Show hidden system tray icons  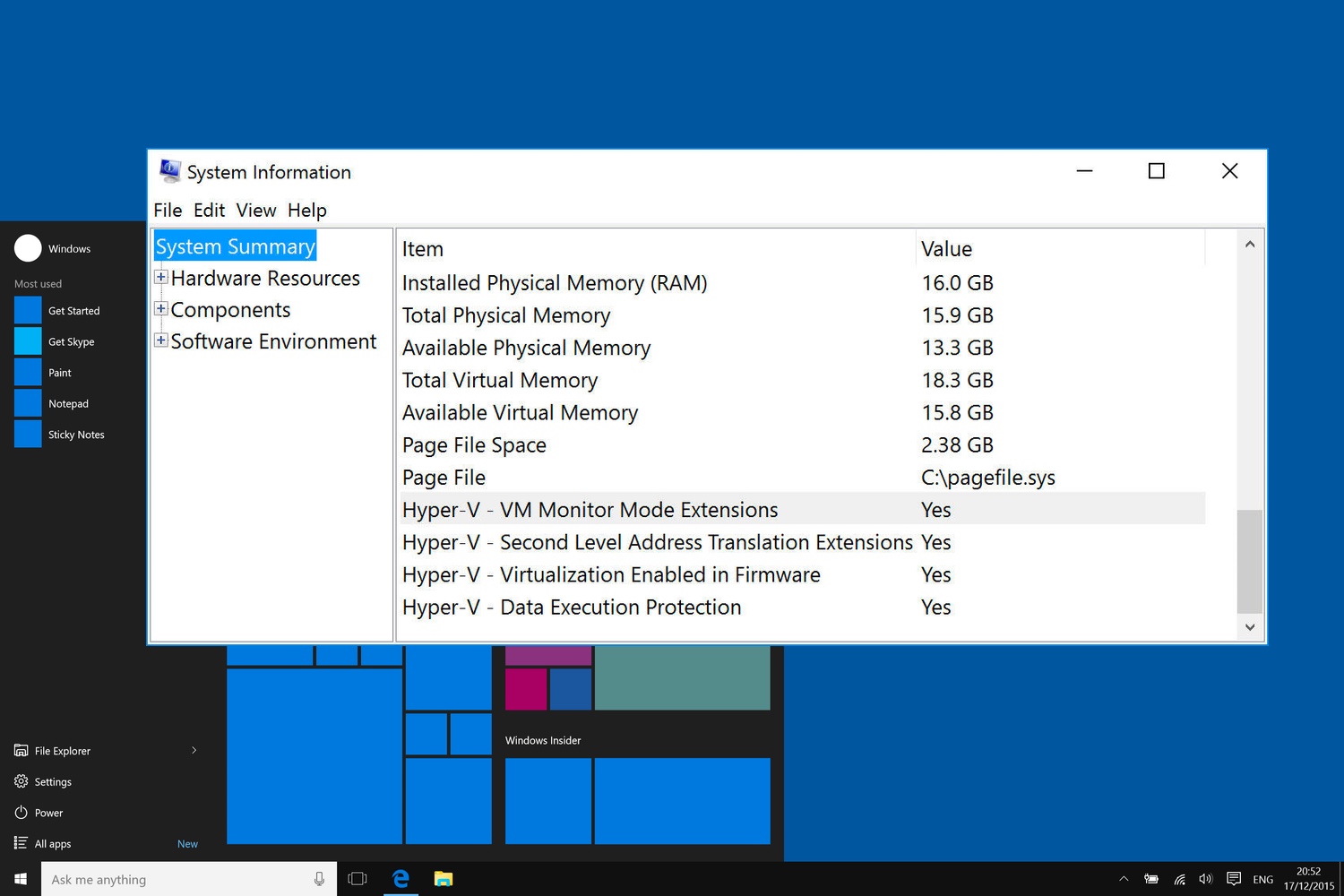click(x=1124, y=879)
